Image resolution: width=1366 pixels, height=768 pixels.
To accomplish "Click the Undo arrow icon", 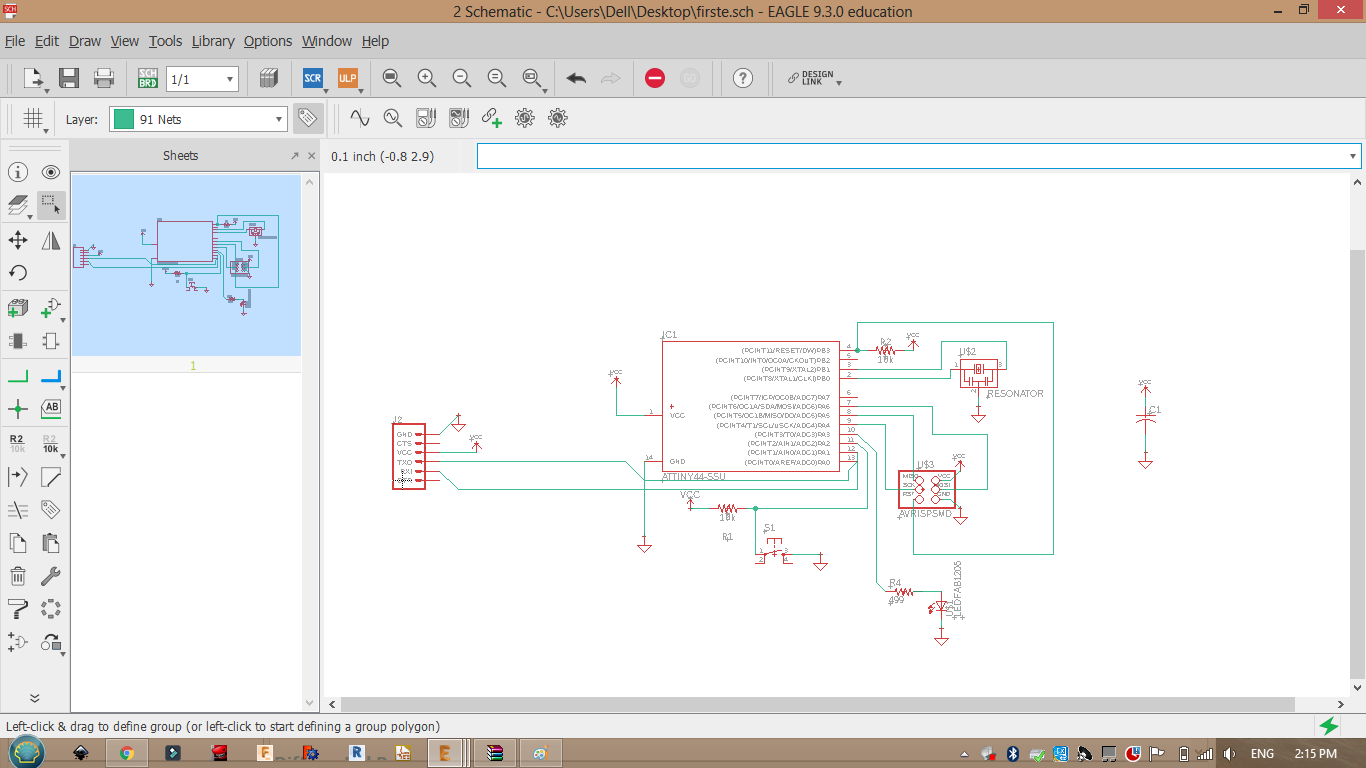I will click(x=576, y=78).
